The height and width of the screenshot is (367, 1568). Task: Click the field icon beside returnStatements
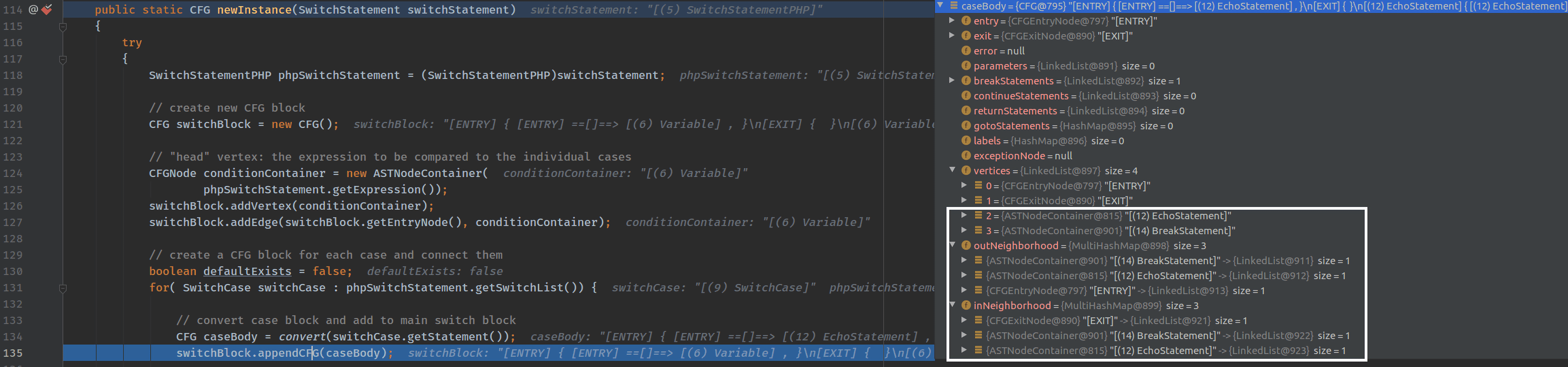pos(966,110)
